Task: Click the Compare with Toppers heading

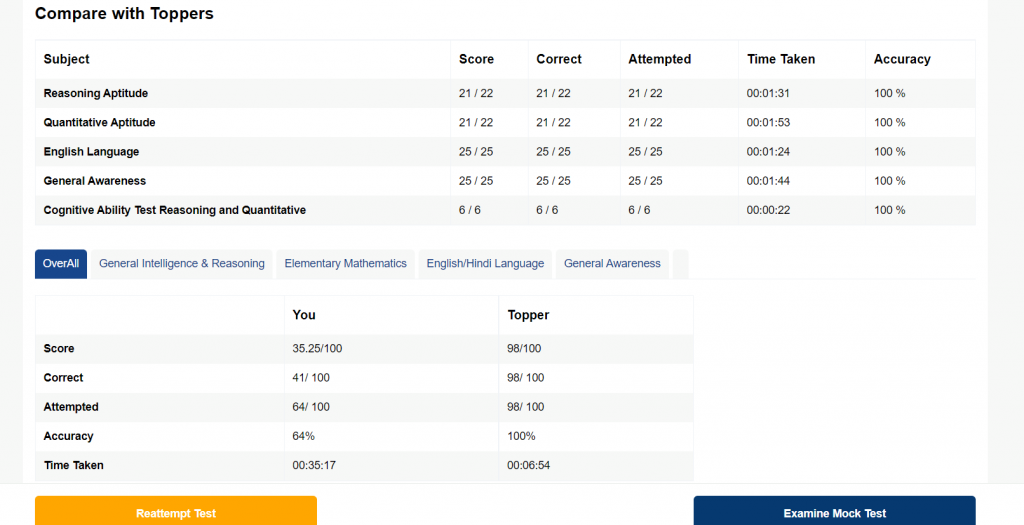Action: pos(124,13)
